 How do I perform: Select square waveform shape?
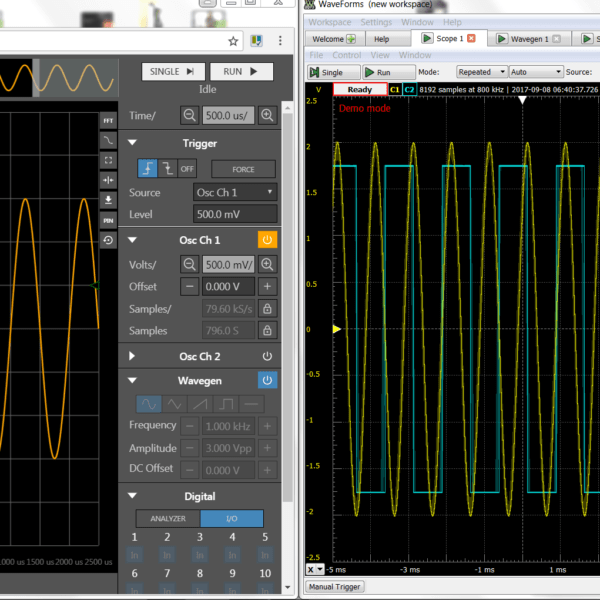(226, 404)
